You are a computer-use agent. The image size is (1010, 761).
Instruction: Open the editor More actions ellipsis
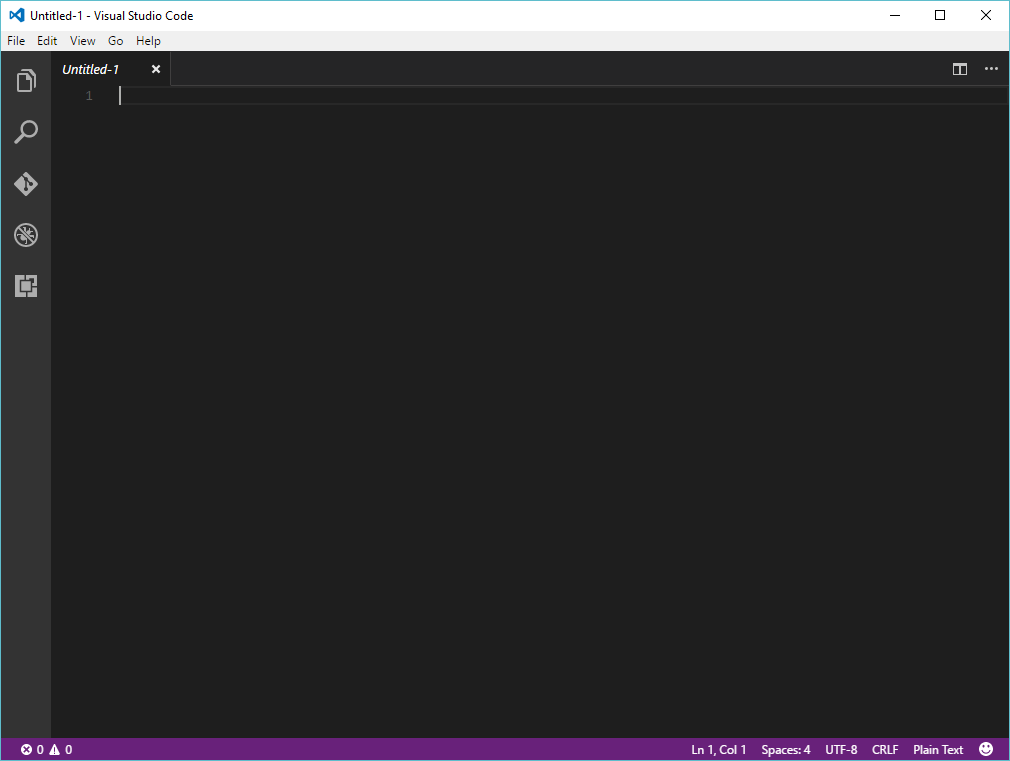[x=991, y=69]
